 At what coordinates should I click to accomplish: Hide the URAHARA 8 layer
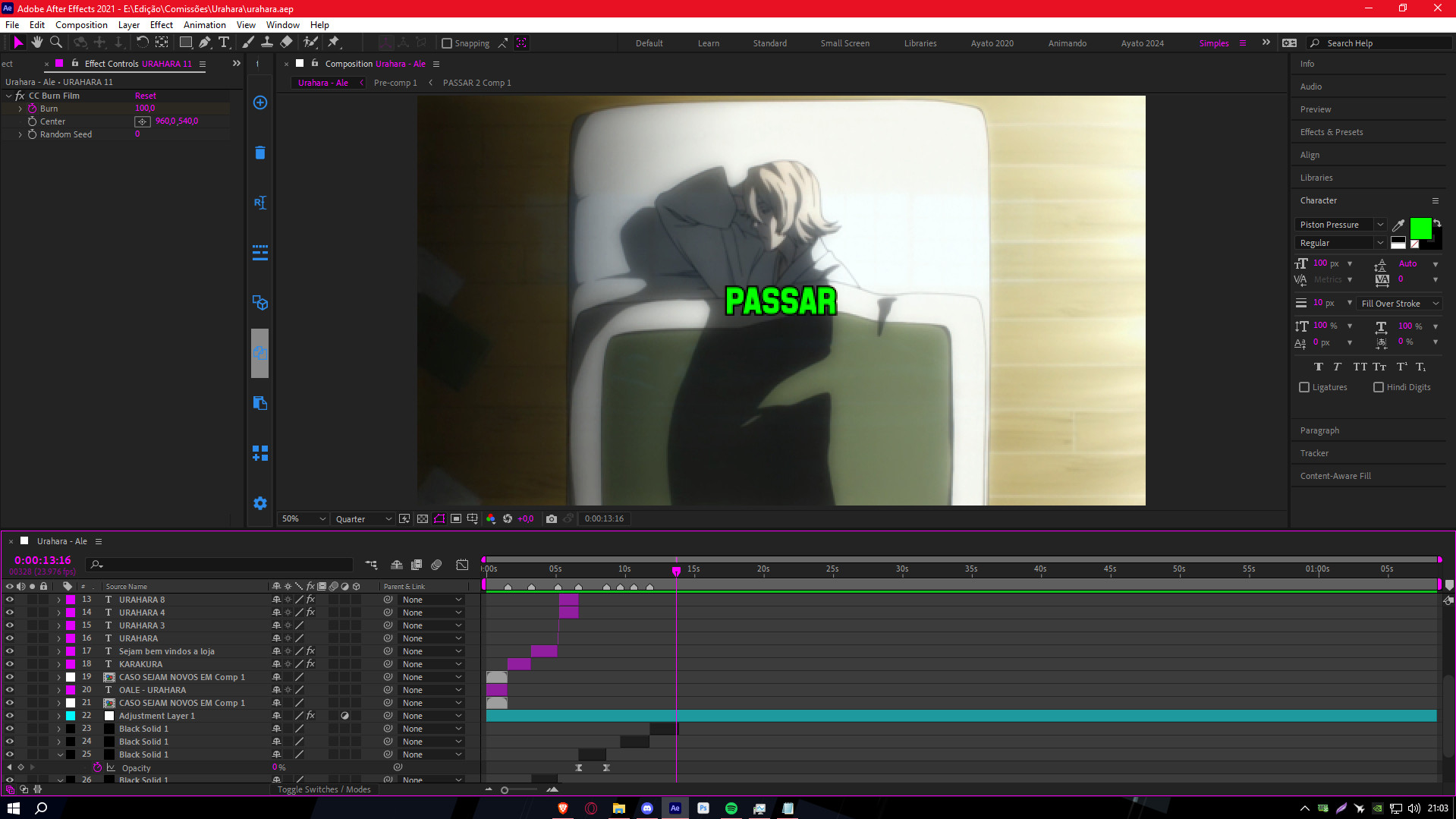(10, 600)
